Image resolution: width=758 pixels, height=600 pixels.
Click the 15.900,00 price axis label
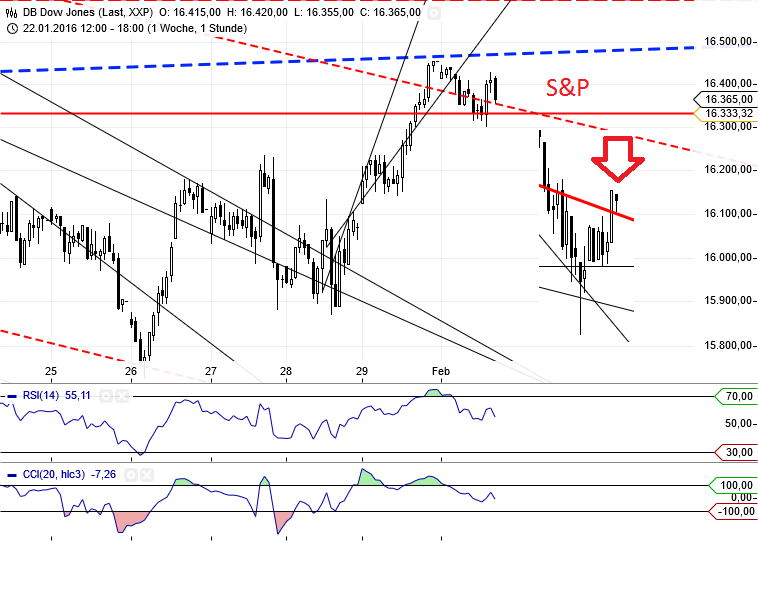point(728,301)
